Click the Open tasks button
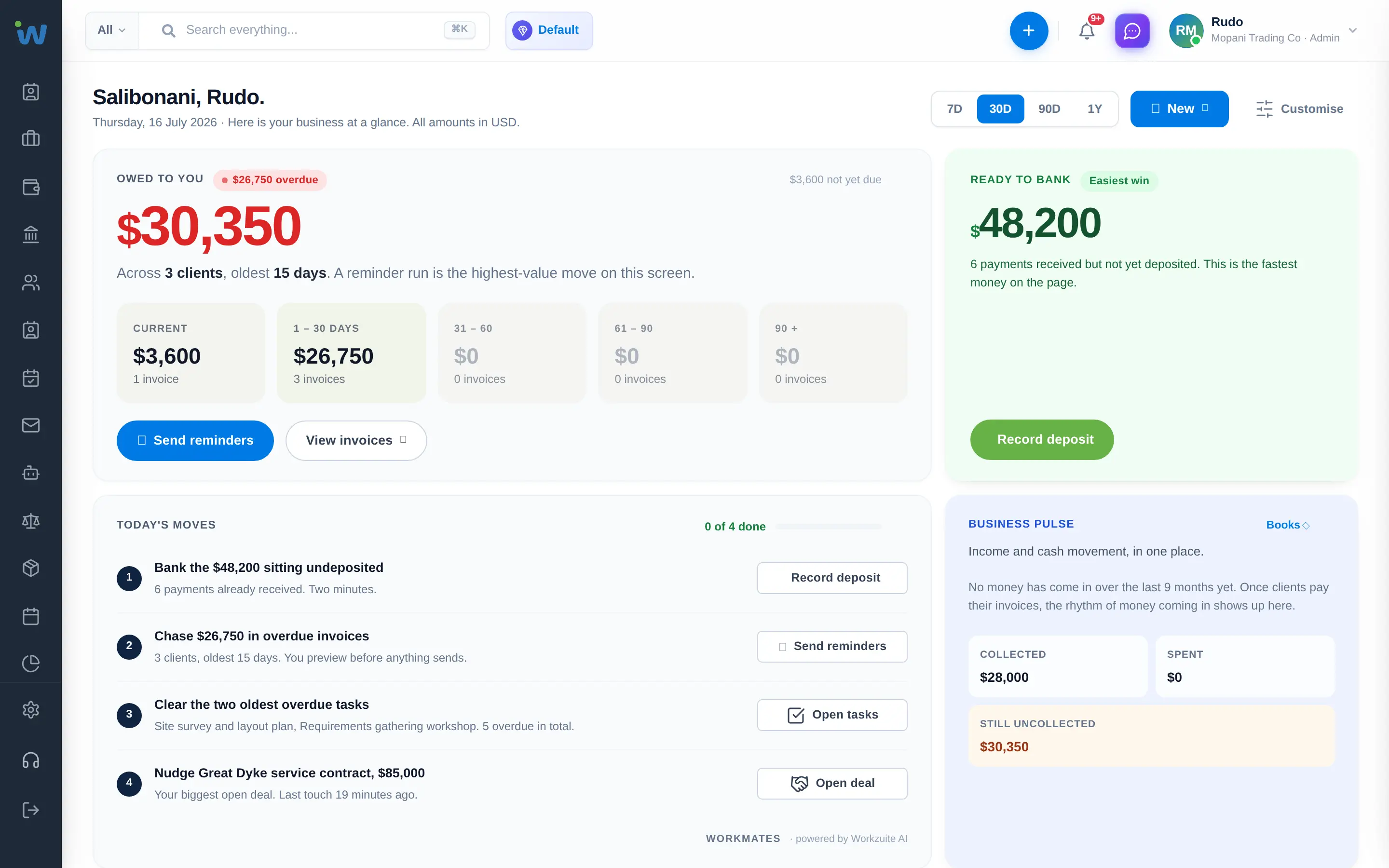Viewport: 1389px width, 868px height. pos(831,715)
